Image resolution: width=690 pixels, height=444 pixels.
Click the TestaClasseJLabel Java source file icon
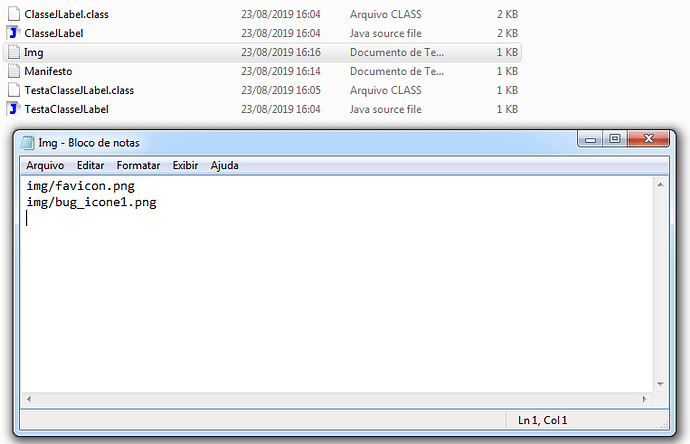coord(14,109)
